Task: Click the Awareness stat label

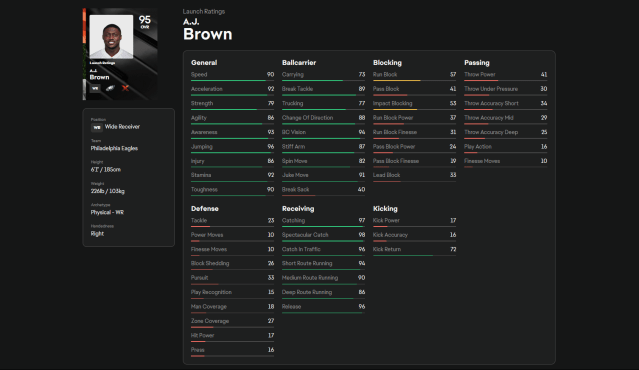Action: click(x=204, y=132)
